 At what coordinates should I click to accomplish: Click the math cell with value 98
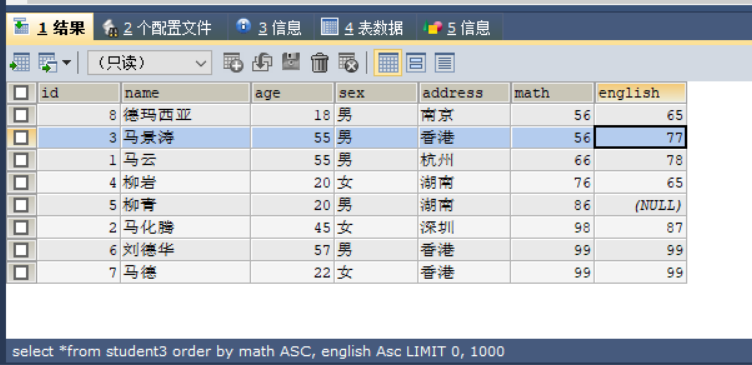click(x=552, y=228)
